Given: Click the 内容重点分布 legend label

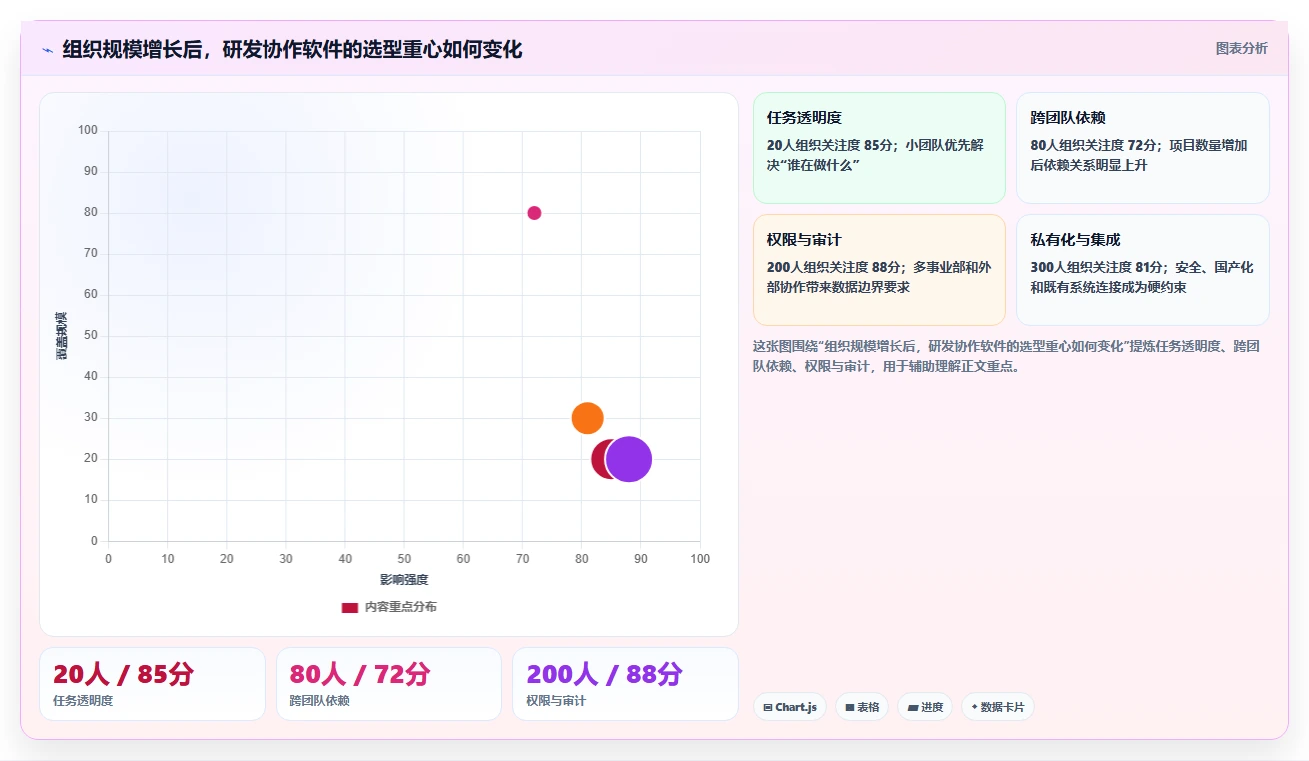Looking at the screenshot, I should tap(400, 607).
